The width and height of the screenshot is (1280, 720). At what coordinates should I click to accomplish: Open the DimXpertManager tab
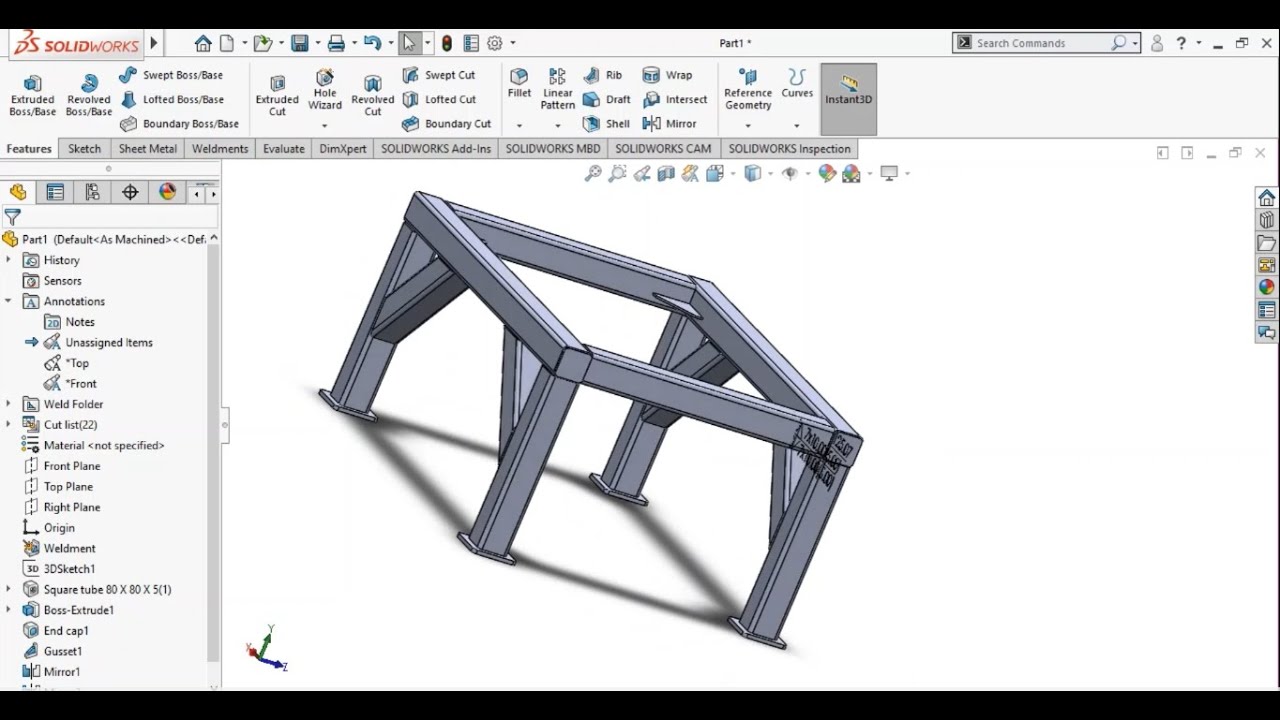(130, 192)
